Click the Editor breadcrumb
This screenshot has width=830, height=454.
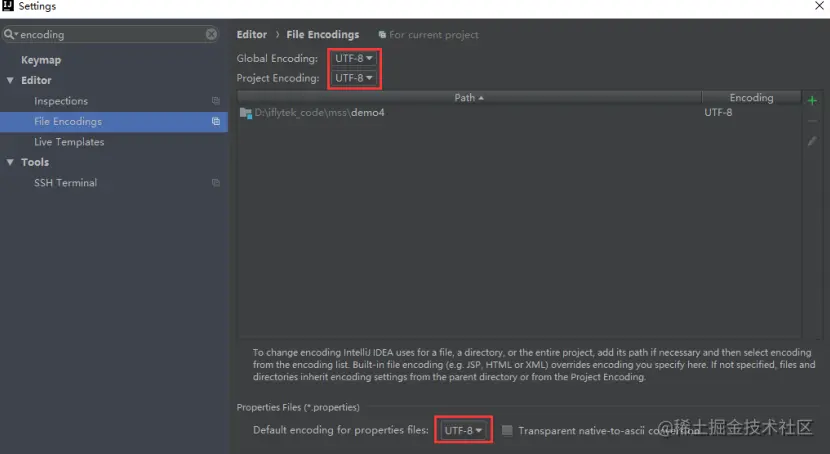tap(251, 34)
